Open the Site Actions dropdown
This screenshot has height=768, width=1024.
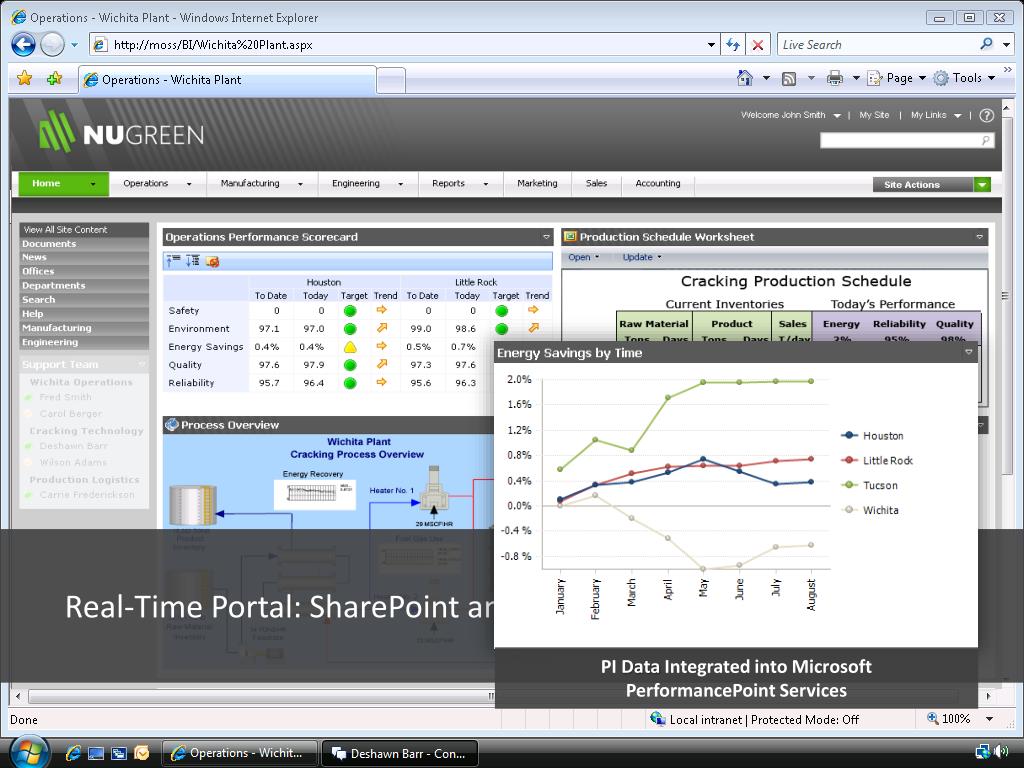point(932,185)
